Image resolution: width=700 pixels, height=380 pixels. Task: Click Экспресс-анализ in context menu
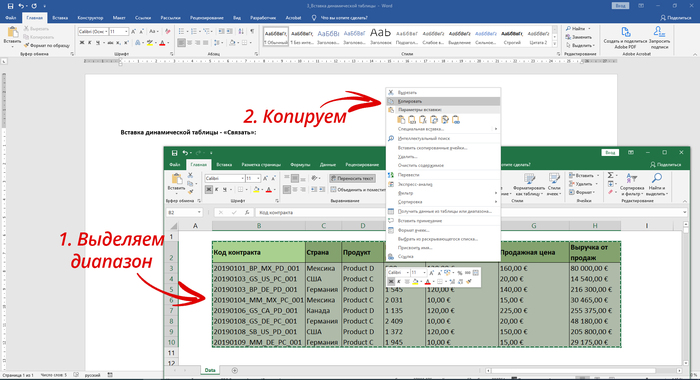[x=443, y=184]
